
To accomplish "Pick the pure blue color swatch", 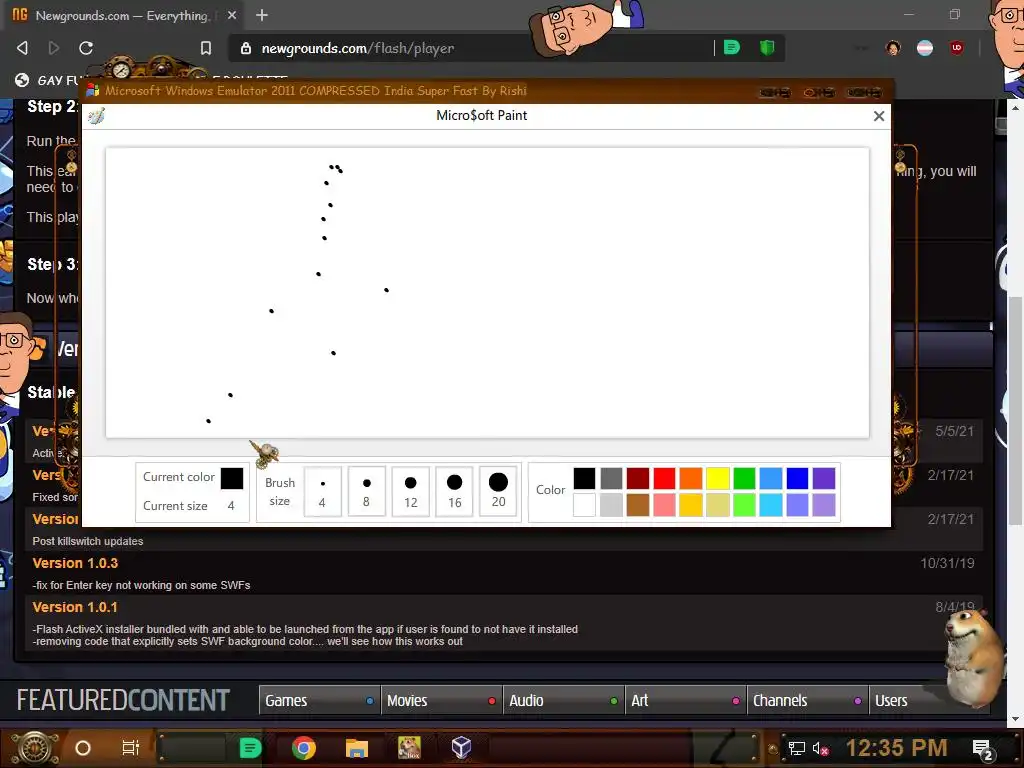I will pos(797,478).
